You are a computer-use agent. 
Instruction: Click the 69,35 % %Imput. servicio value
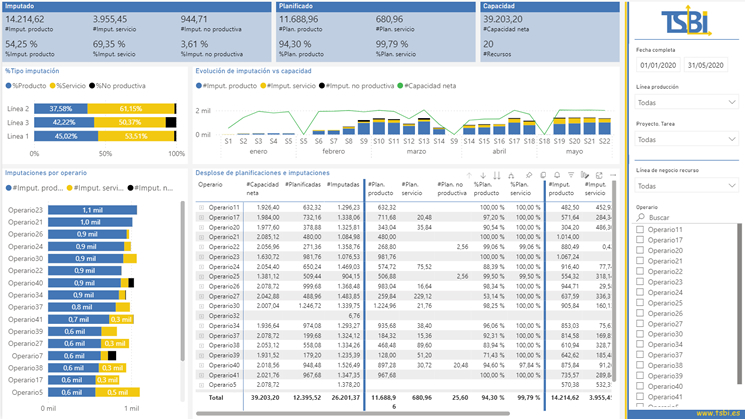tap(109, 44)
